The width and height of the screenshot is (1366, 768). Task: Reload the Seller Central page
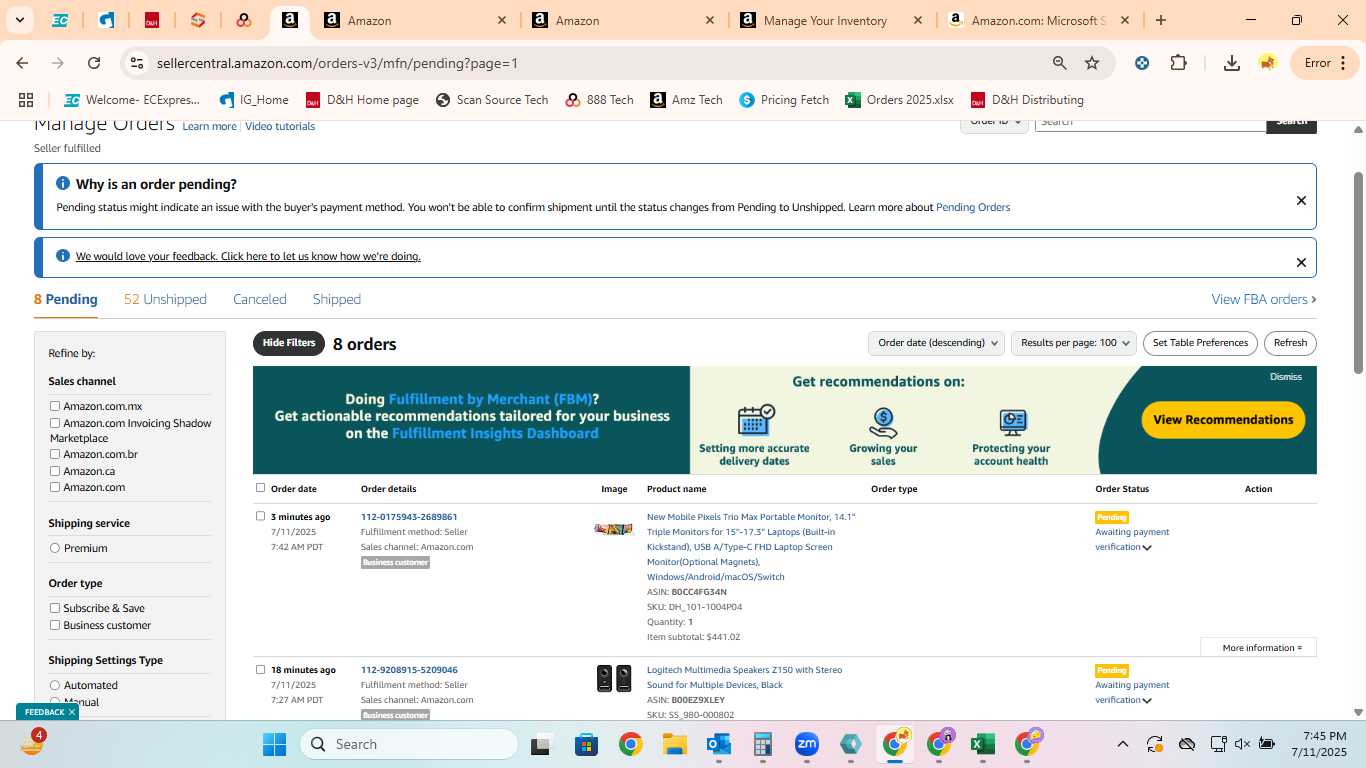click(94, 63)
